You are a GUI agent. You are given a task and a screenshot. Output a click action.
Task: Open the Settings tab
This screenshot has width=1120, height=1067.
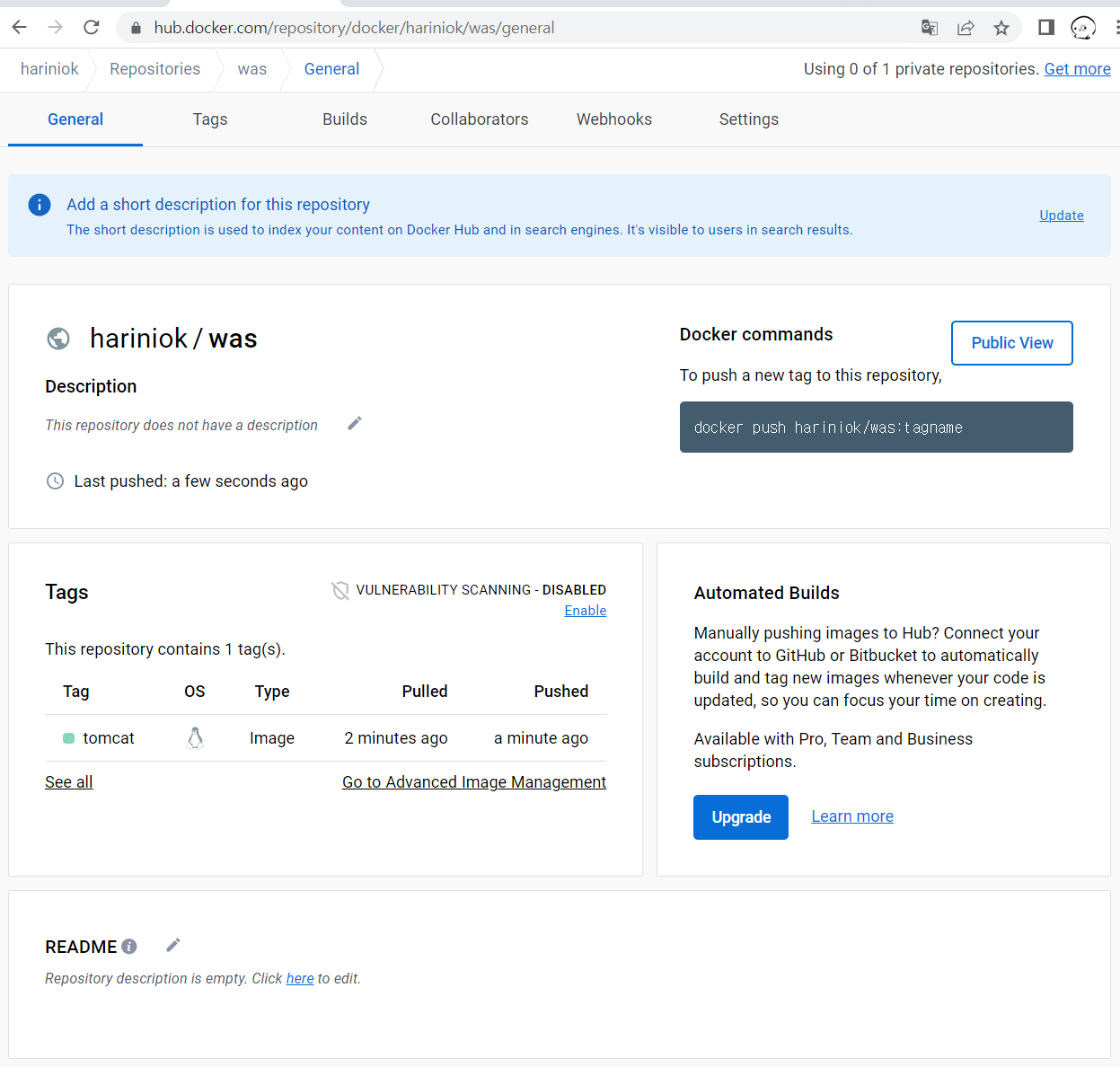[x=749, y=119]
